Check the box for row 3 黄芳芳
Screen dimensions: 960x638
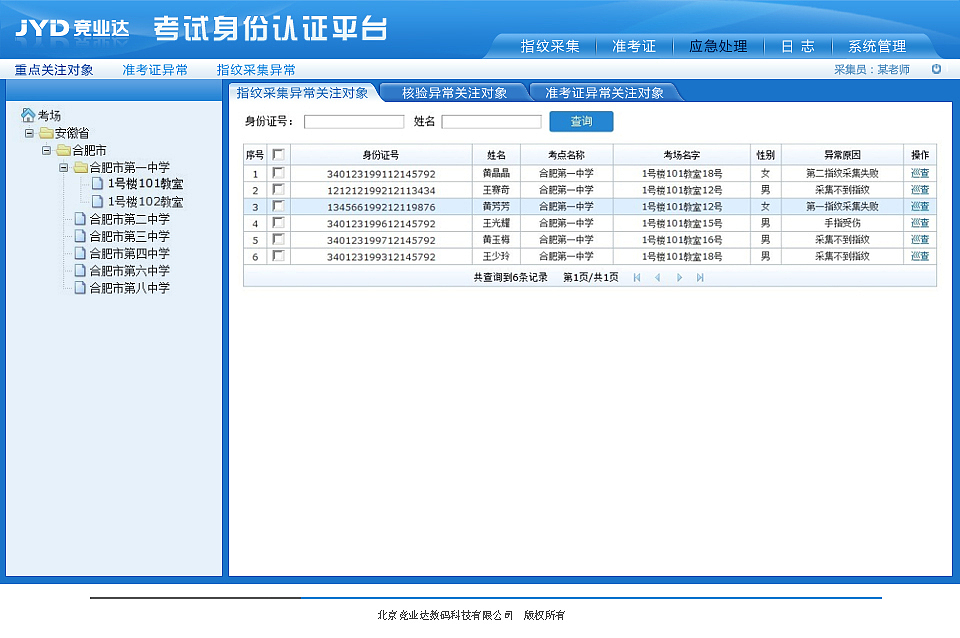(x=278, y=206)
